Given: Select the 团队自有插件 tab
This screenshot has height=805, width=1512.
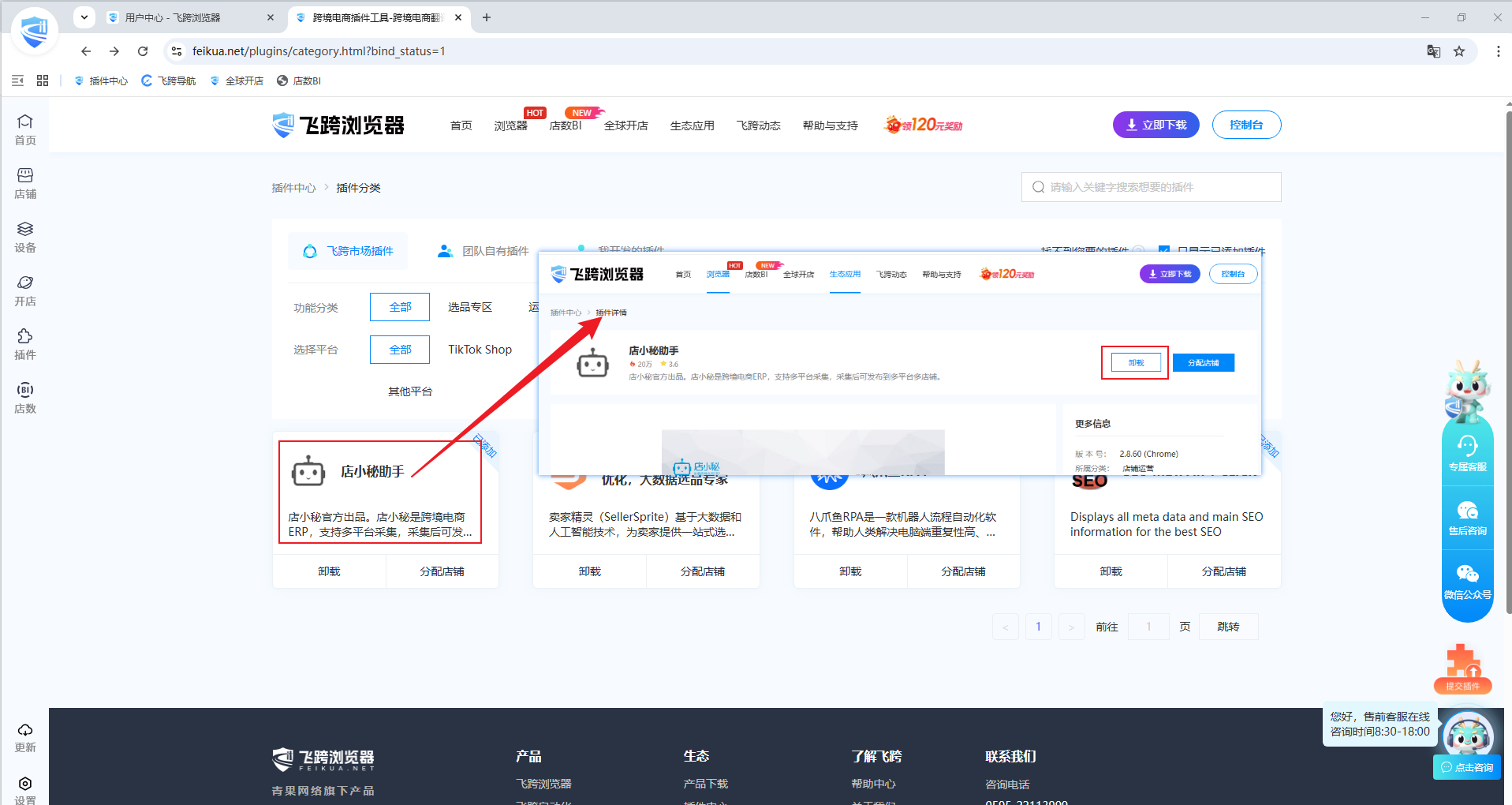Looking at the screenshot, I should (483, 251).
